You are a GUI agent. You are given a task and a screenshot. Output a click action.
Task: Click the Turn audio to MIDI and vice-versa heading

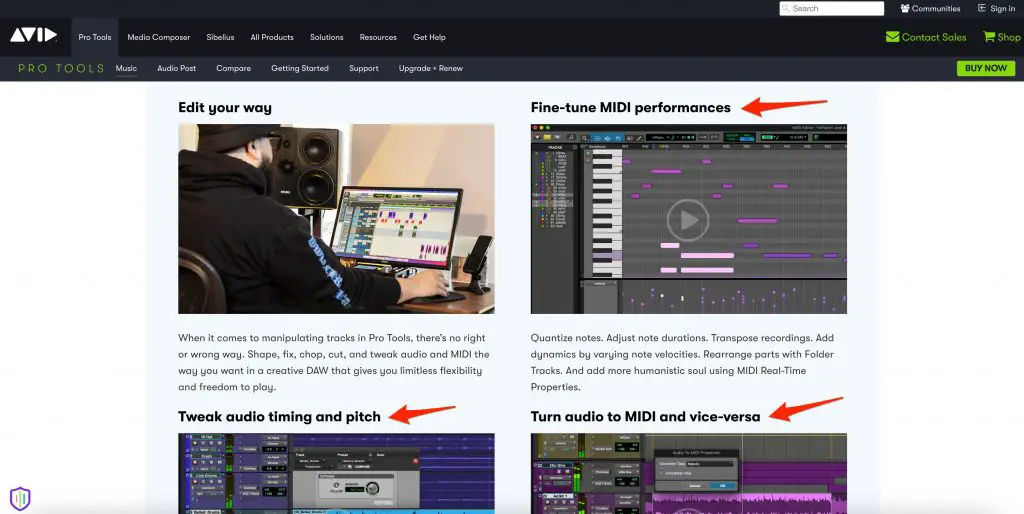(645, 417)
